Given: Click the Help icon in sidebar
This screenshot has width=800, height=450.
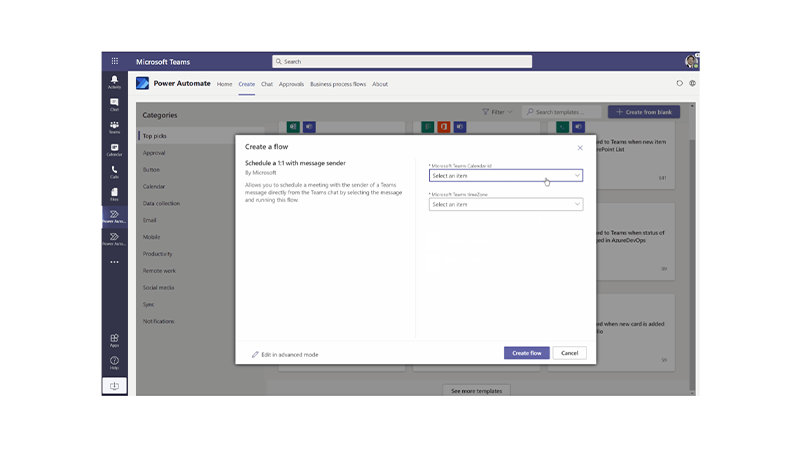Looking at the screenshot, I should pyautogui.click(x=114, y=362).
